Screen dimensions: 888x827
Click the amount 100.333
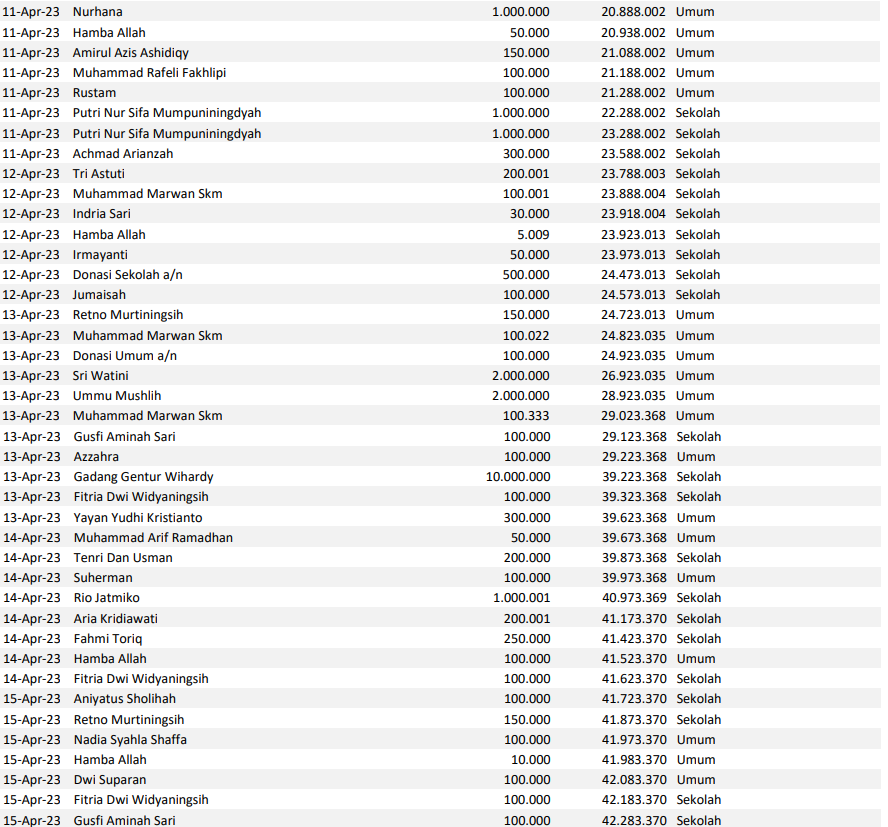coord(526,416)
